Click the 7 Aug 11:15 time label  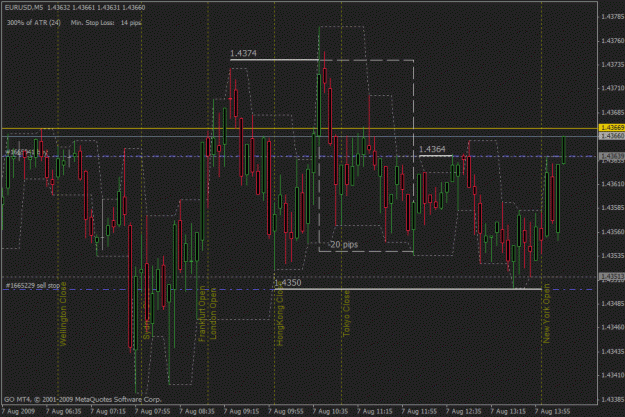(375, 411)
